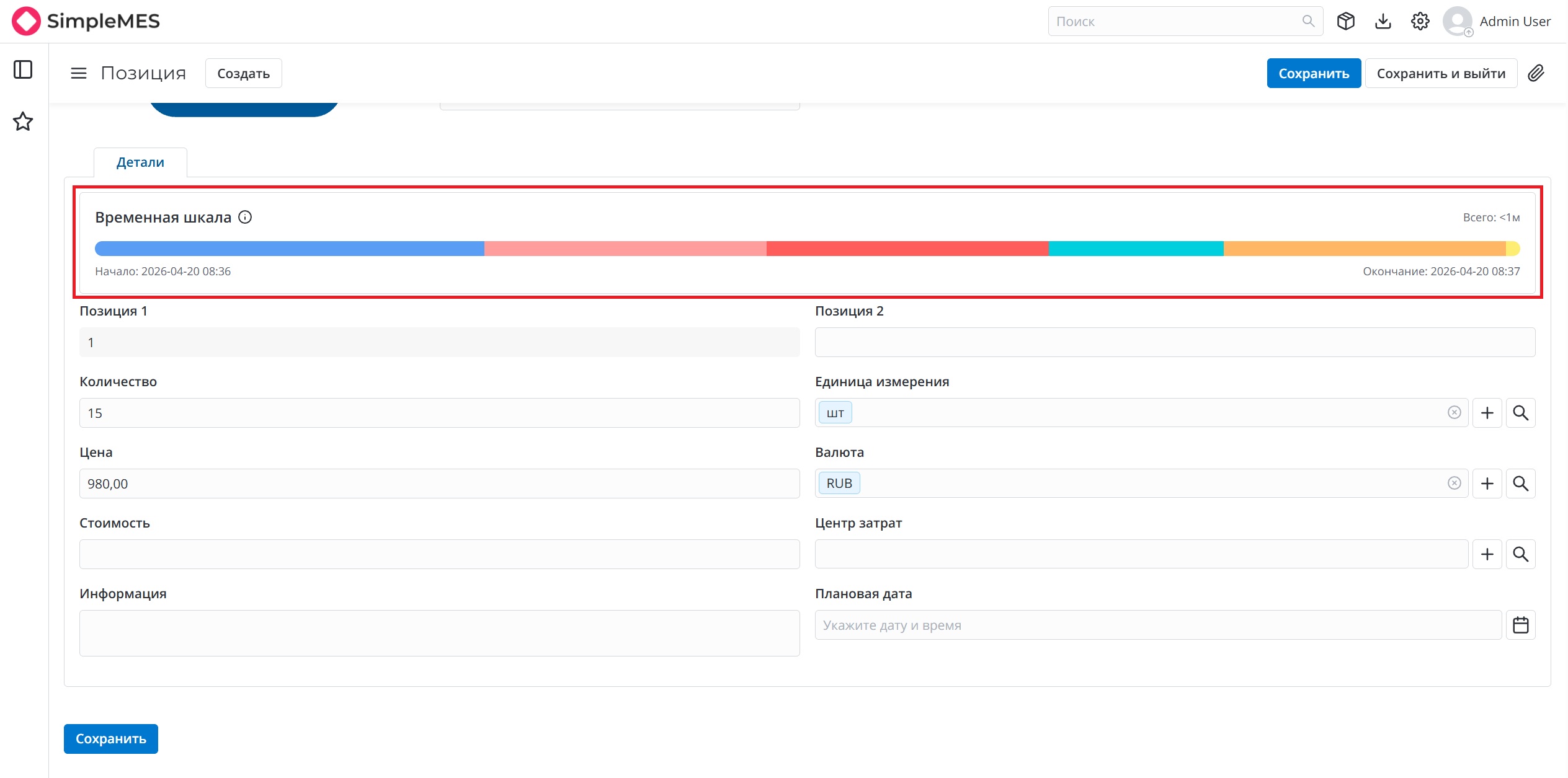Click the Позиция 1 field
The height and width of the screenshot is (778, 1568).
440,342
